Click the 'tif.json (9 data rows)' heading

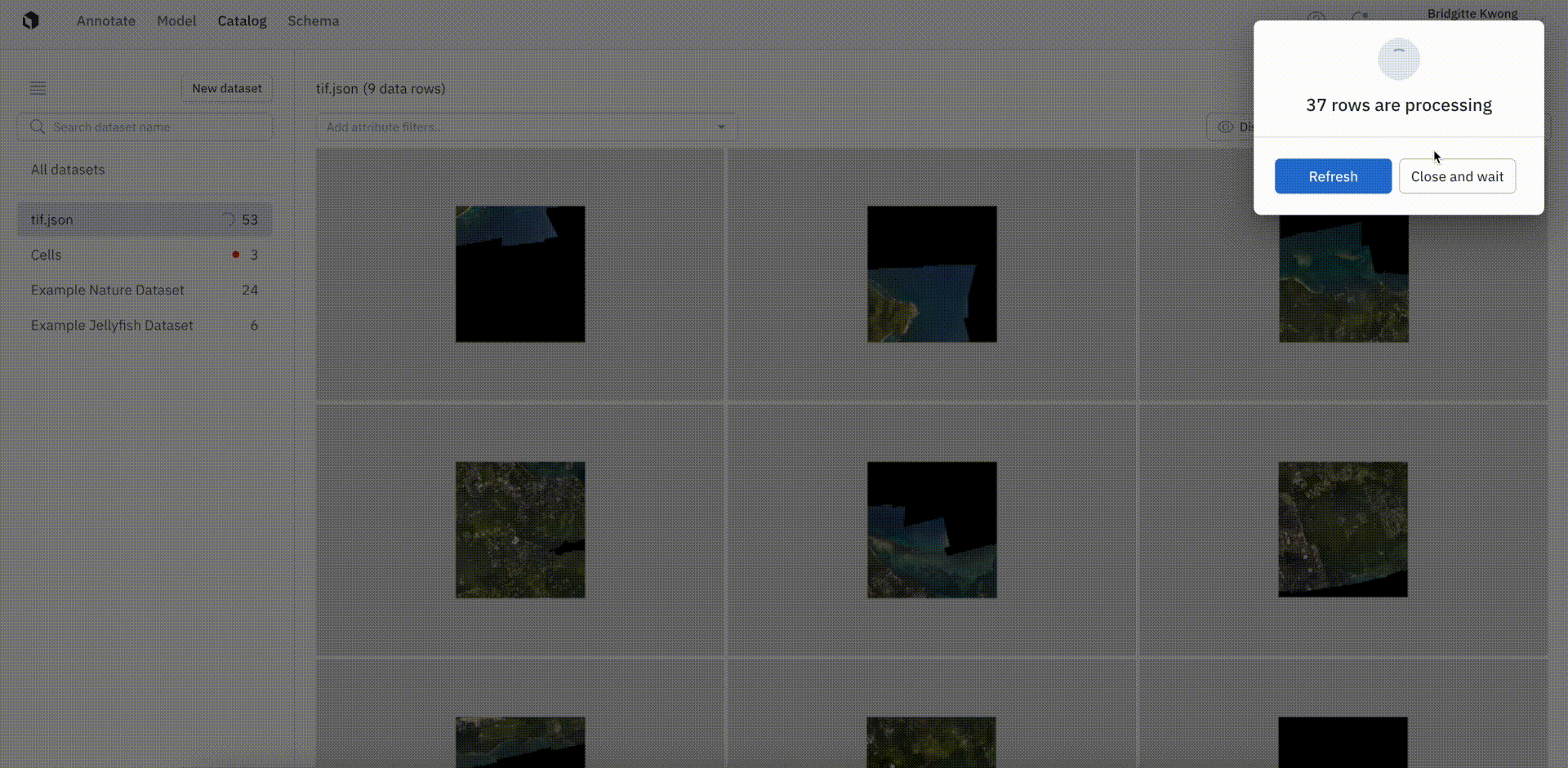(381, 88)
